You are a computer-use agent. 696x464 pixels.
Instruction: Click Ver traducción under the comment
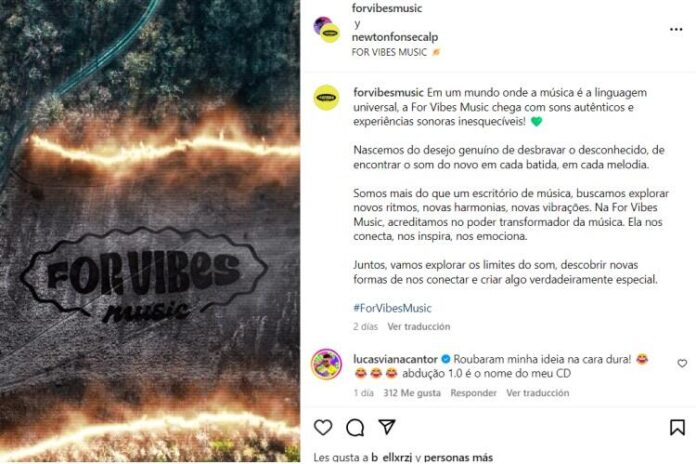(538, 393)
